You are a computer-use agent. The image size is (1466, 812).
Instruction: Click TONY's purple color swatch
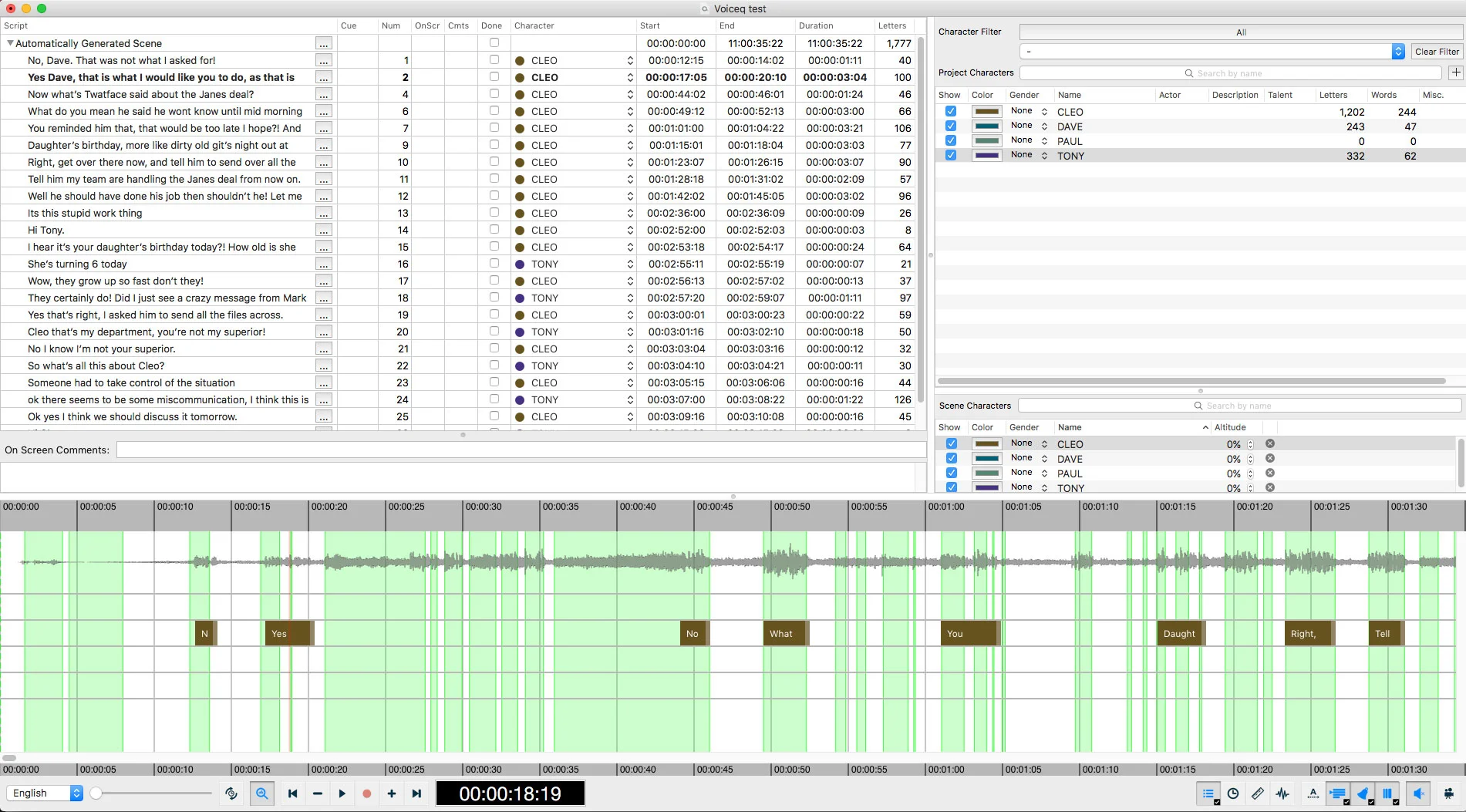click(x=986, y=155)
